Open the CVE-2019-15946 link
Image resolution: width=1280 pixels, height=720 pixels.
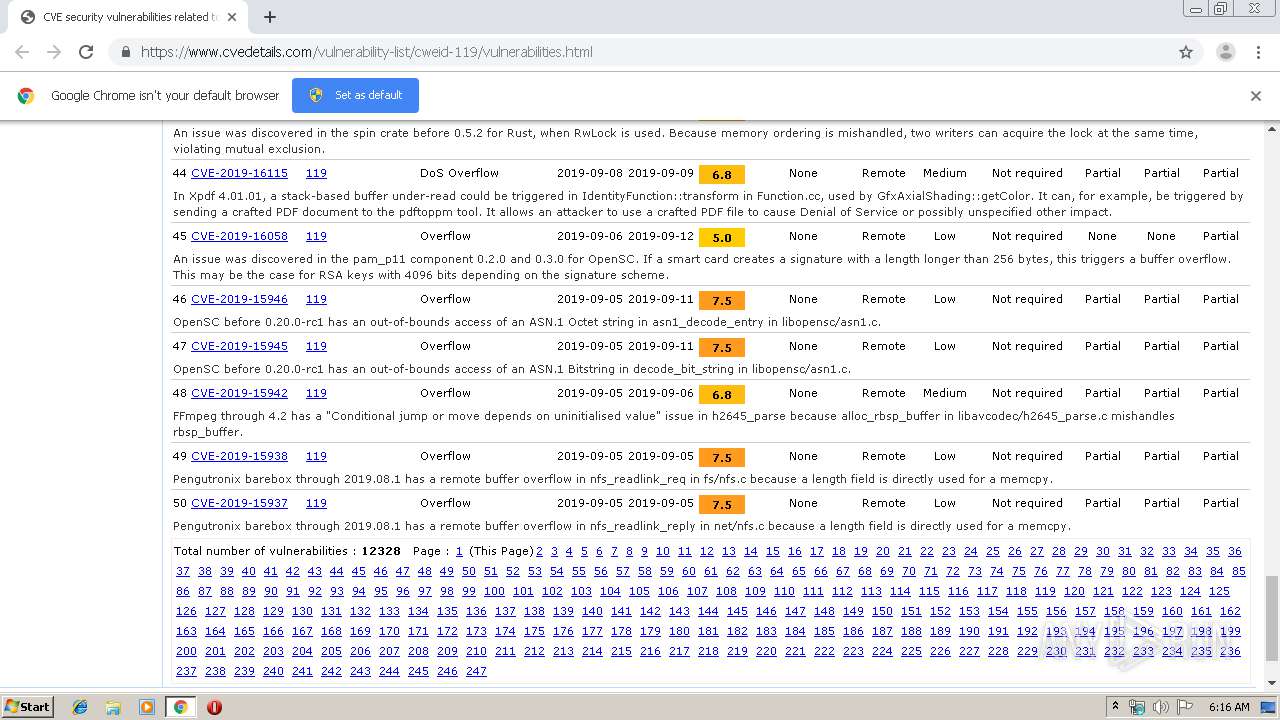[239, 299]
